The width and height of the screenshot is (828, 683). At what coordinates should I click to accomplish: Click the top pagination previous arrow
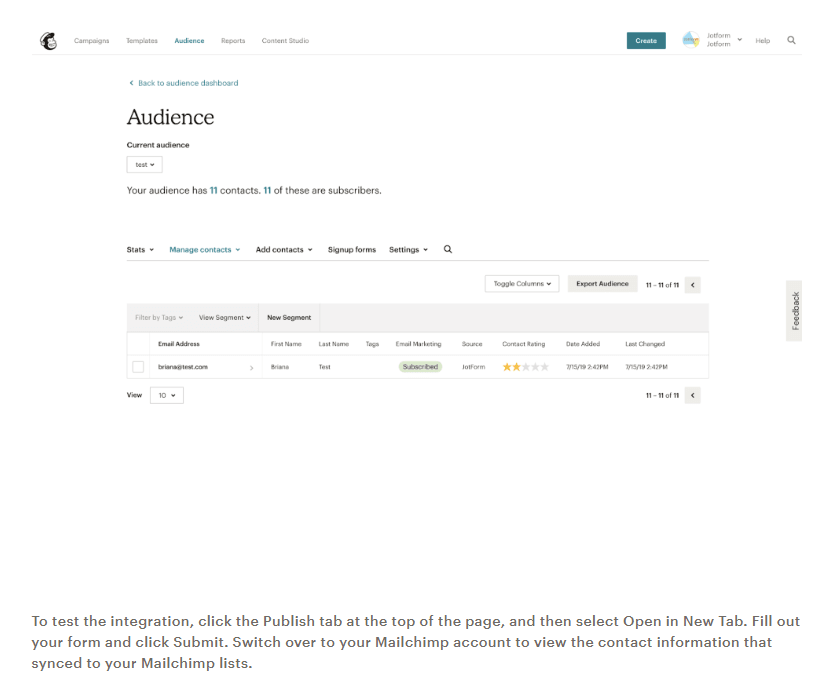(694, 285)
